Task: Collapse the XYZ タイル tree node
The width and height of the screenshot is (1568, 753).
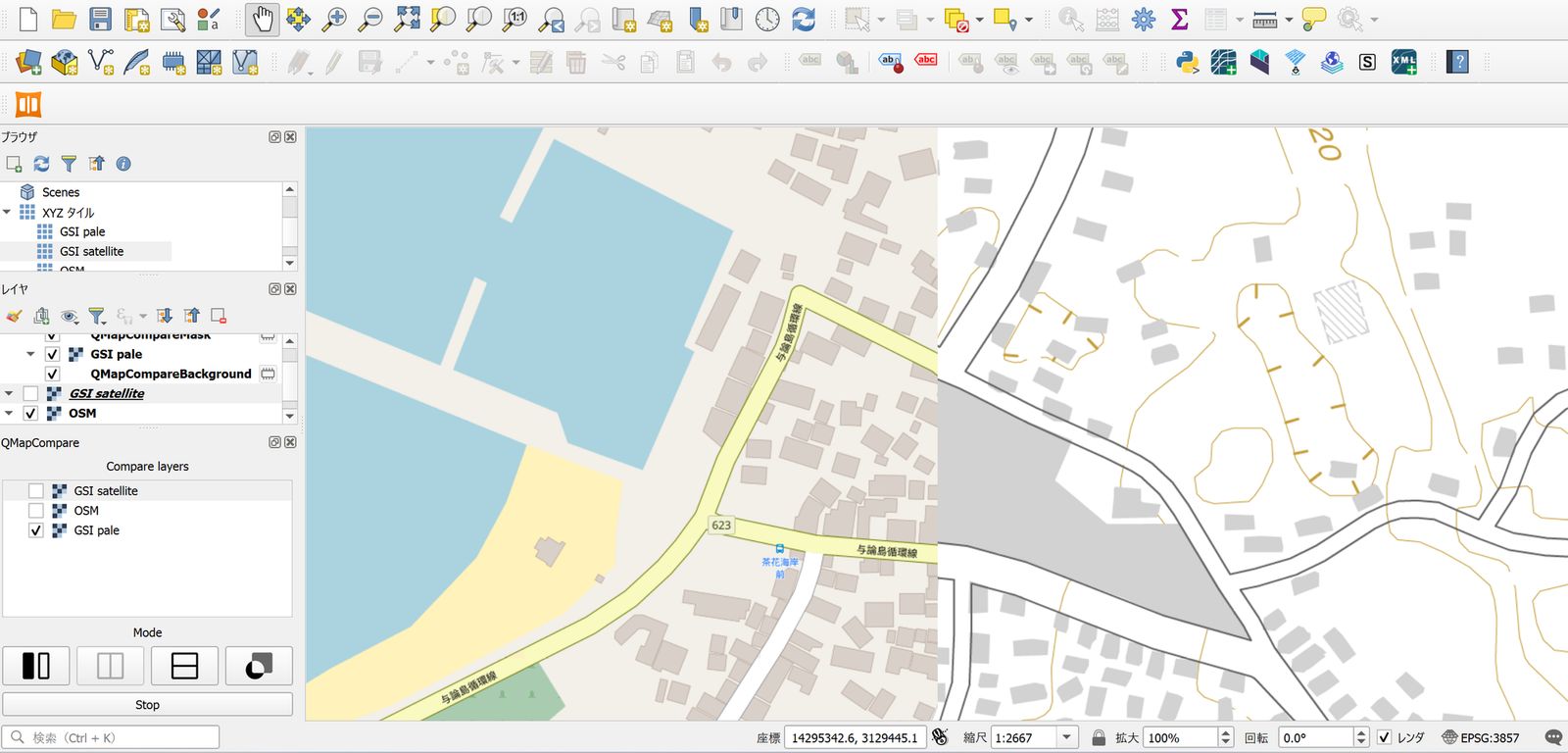Action: pos(8,212)
